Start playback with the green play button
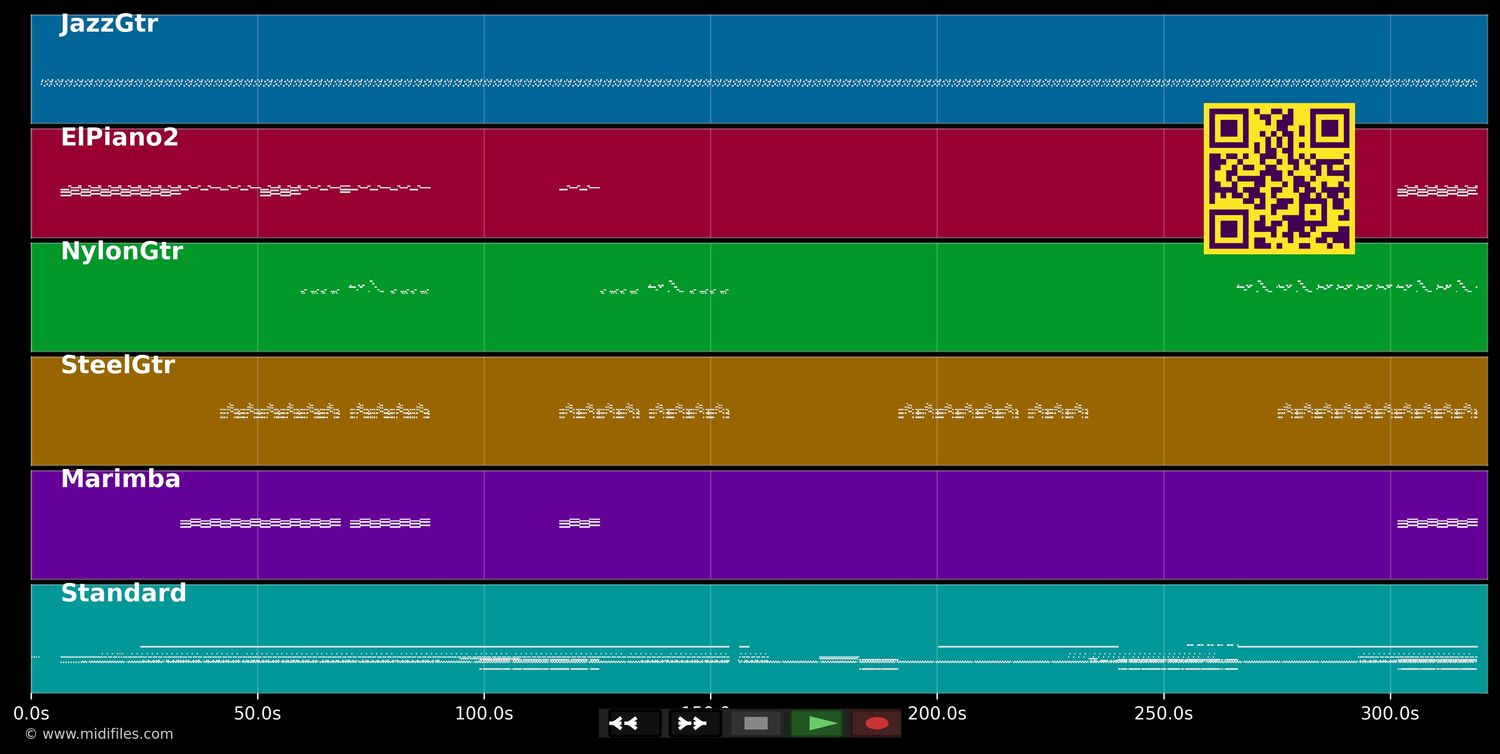This screenshot has width=1500, height=754. [816, 723]
